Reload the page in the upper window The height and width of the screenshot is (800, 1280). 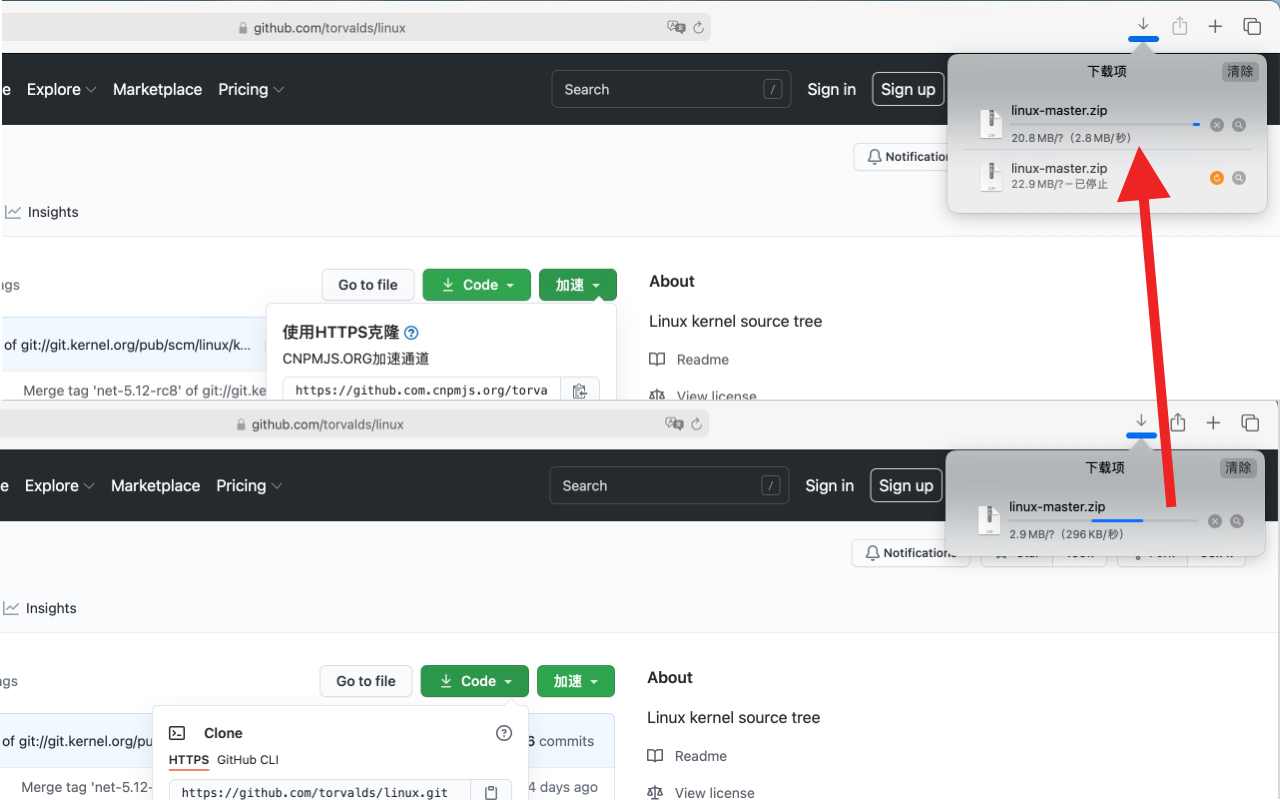click(x=698, y=28)
